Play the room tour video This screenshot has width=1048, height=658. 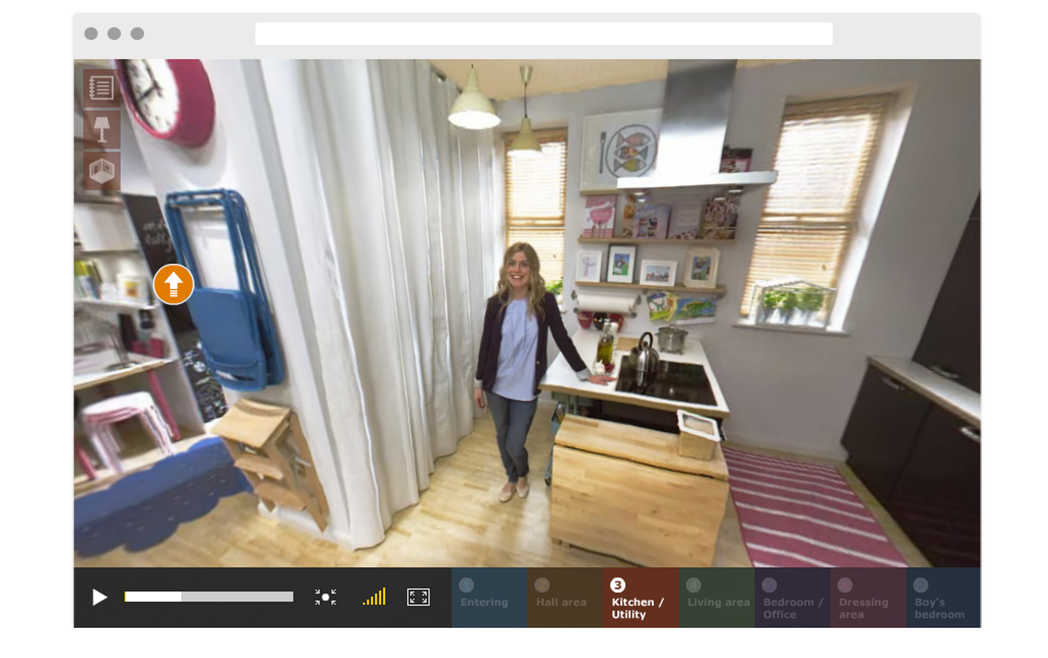[x=99, y=597]
